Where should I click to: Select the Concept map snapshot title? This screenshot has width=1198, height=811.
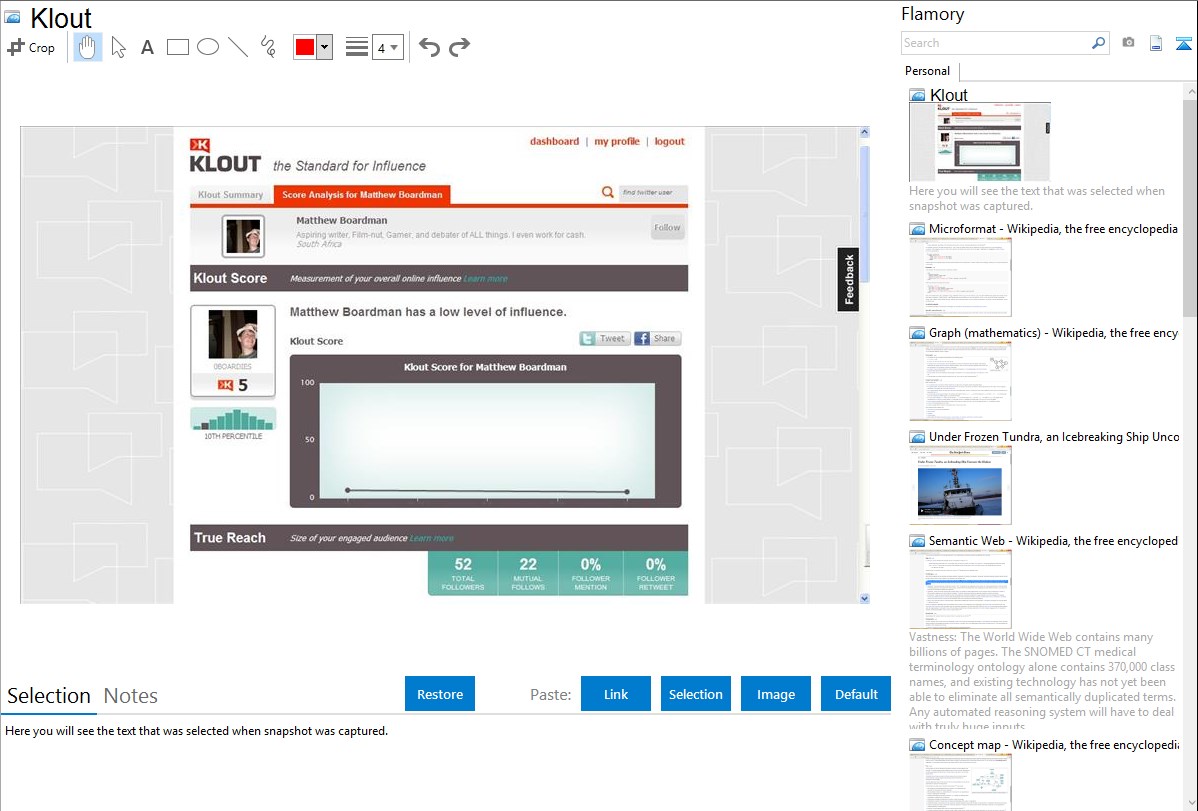click(1054, 744)
